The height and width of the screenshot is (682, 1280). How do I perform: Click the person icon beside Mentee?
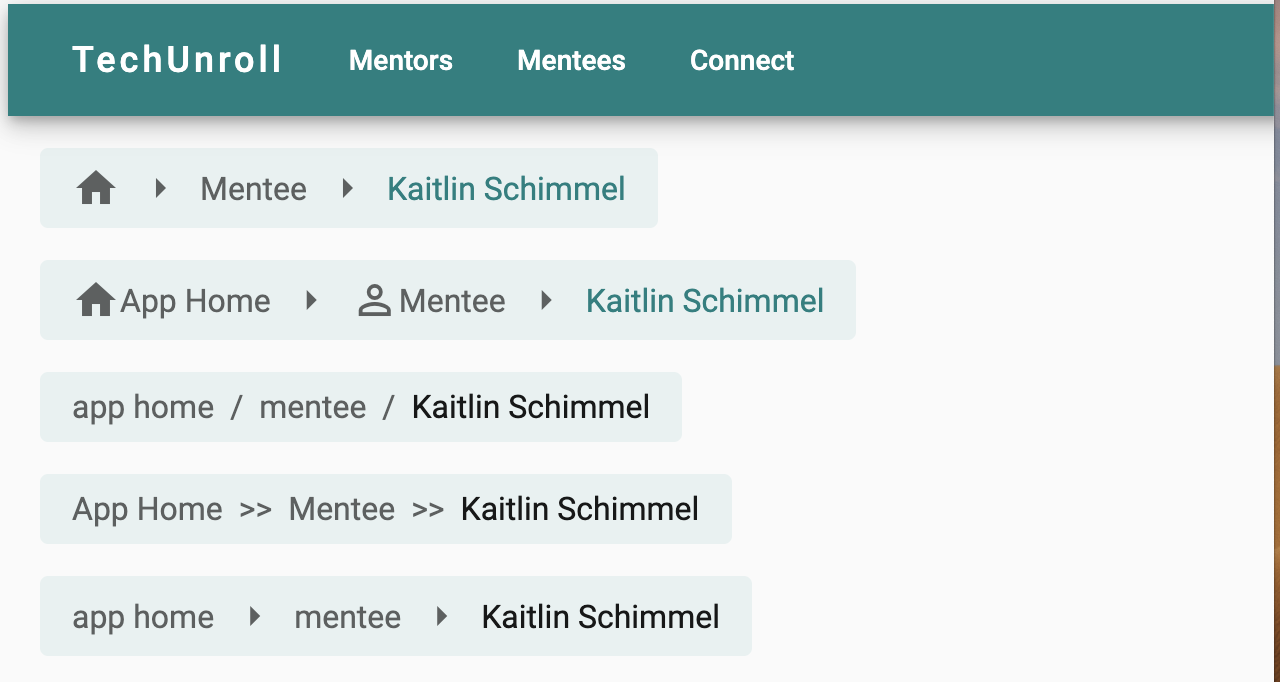[x=374, y=300]
